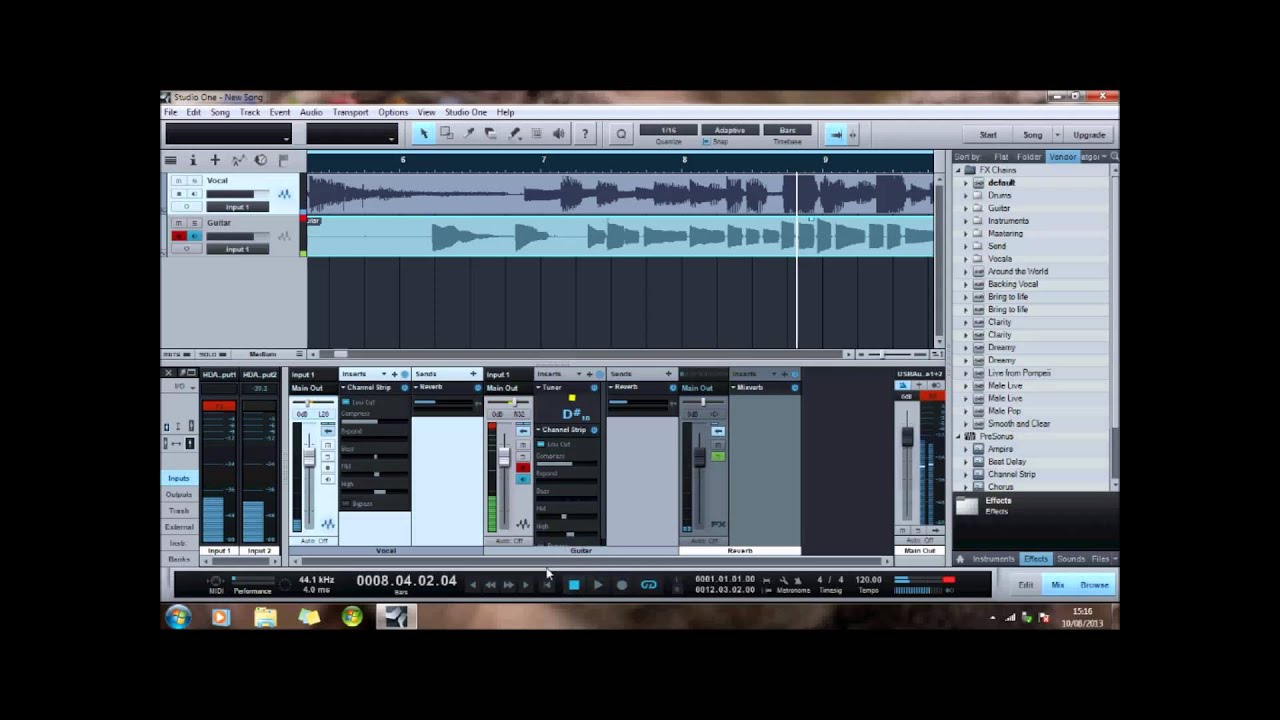
Task: Click the record button in transport
Action: click(x=621, y=585)
